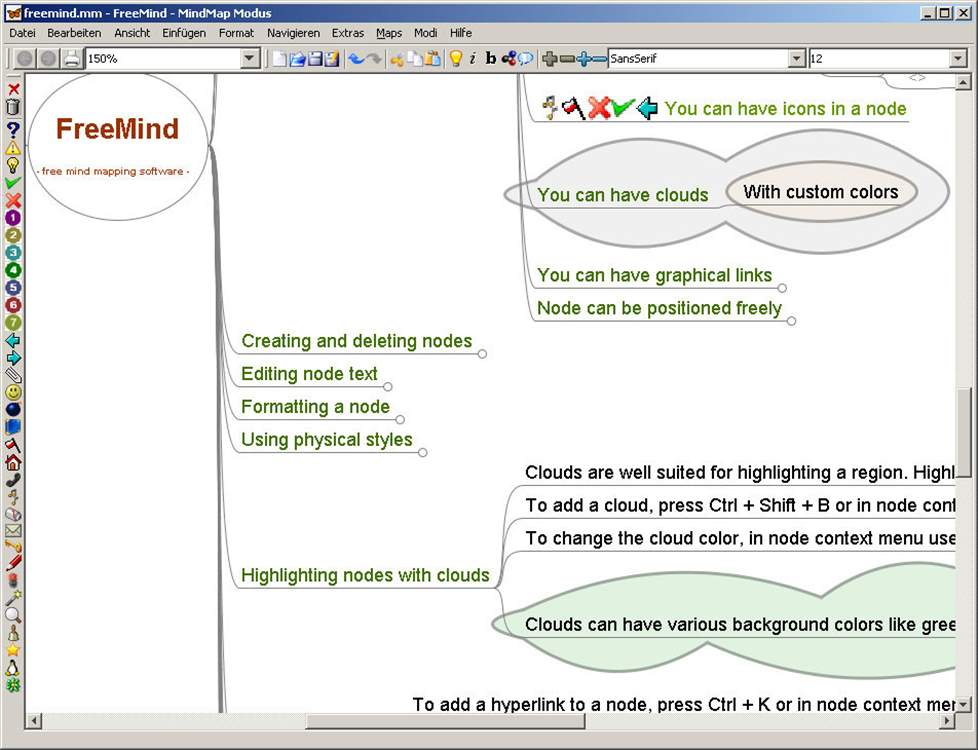Add the green check mark icon from left sidebar
The image size is (978, 750).
(x=13, y=183)
